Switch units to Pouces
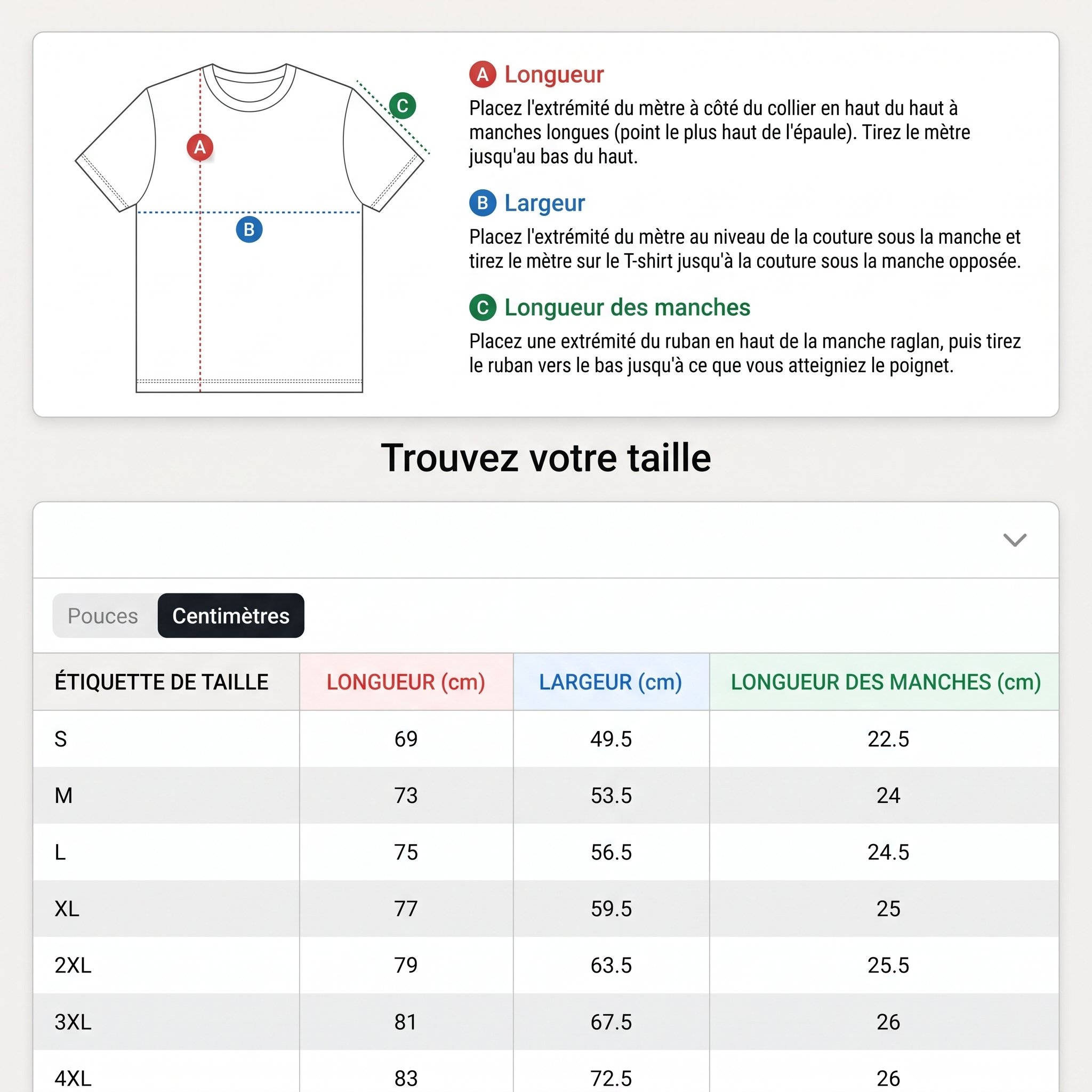Viewport: 1092px width, 1092px height. (103, 615)
